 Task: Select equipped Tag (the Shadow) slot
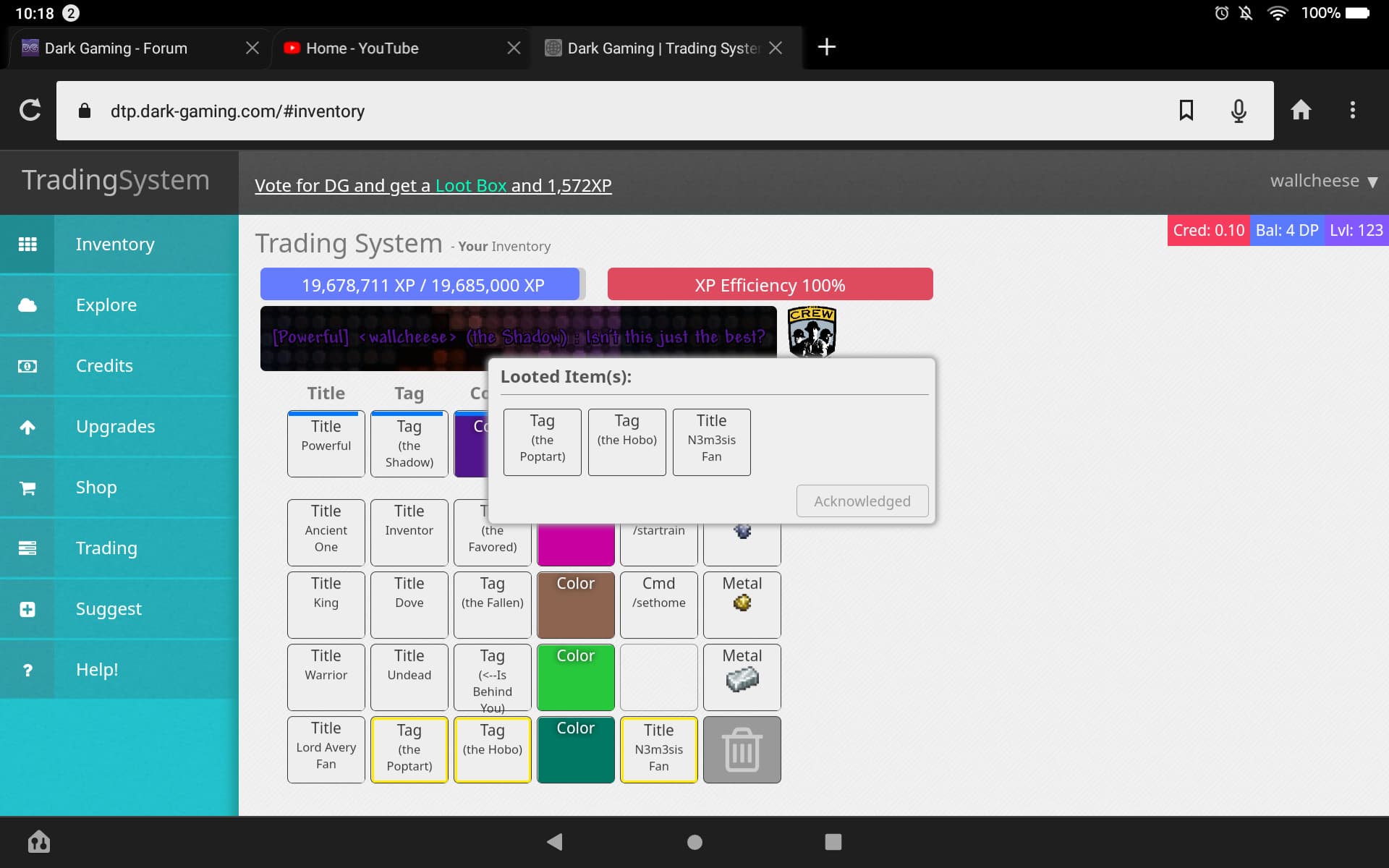(x=409, y=443)
